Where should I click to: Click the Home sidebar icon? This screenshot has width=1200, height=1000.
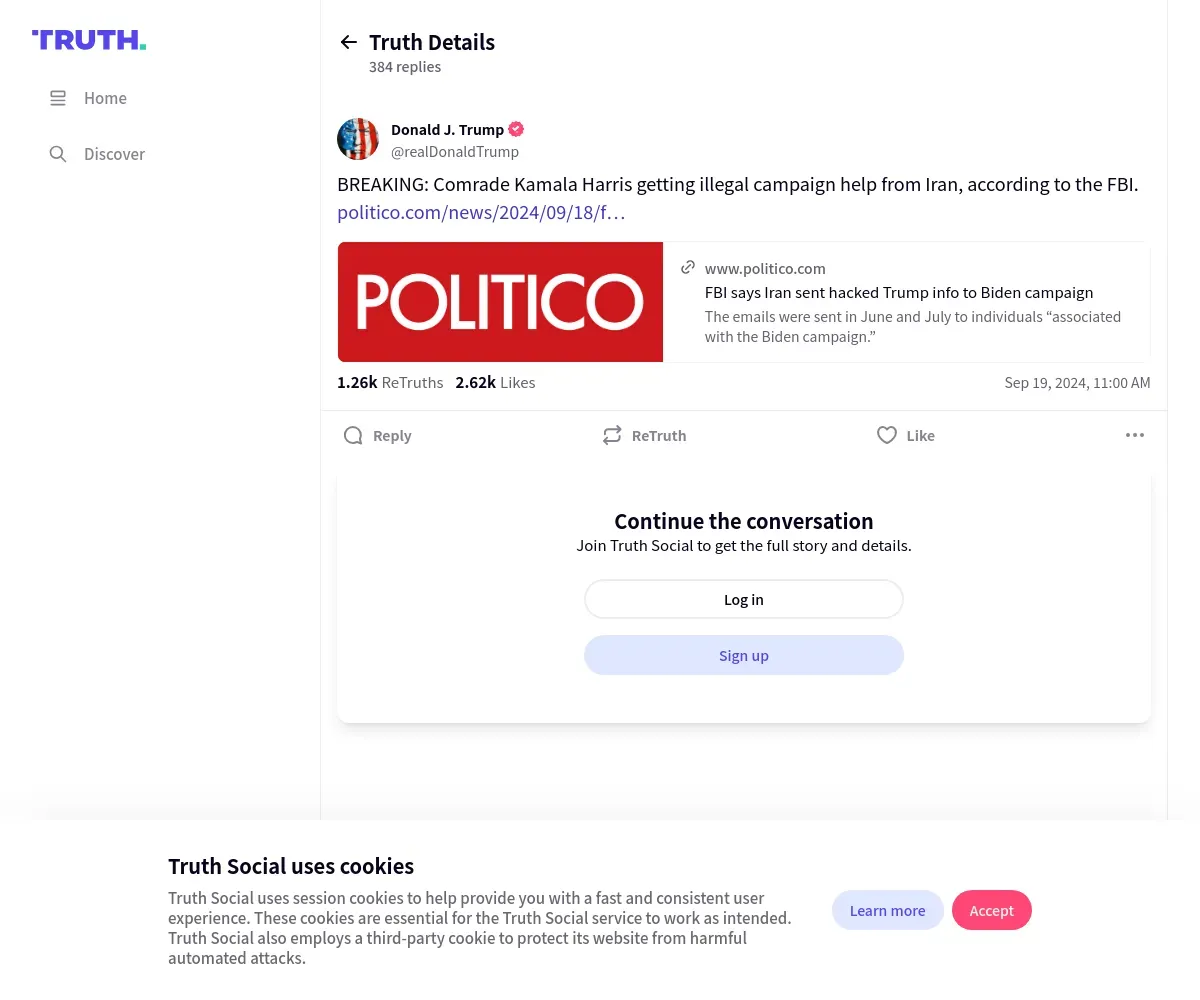[58, 98]
